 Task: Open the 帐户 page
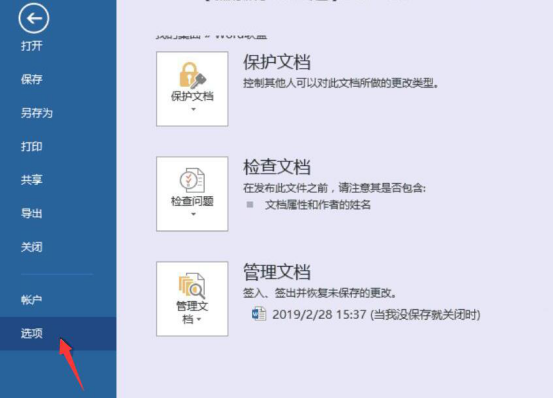pos(32,300)
